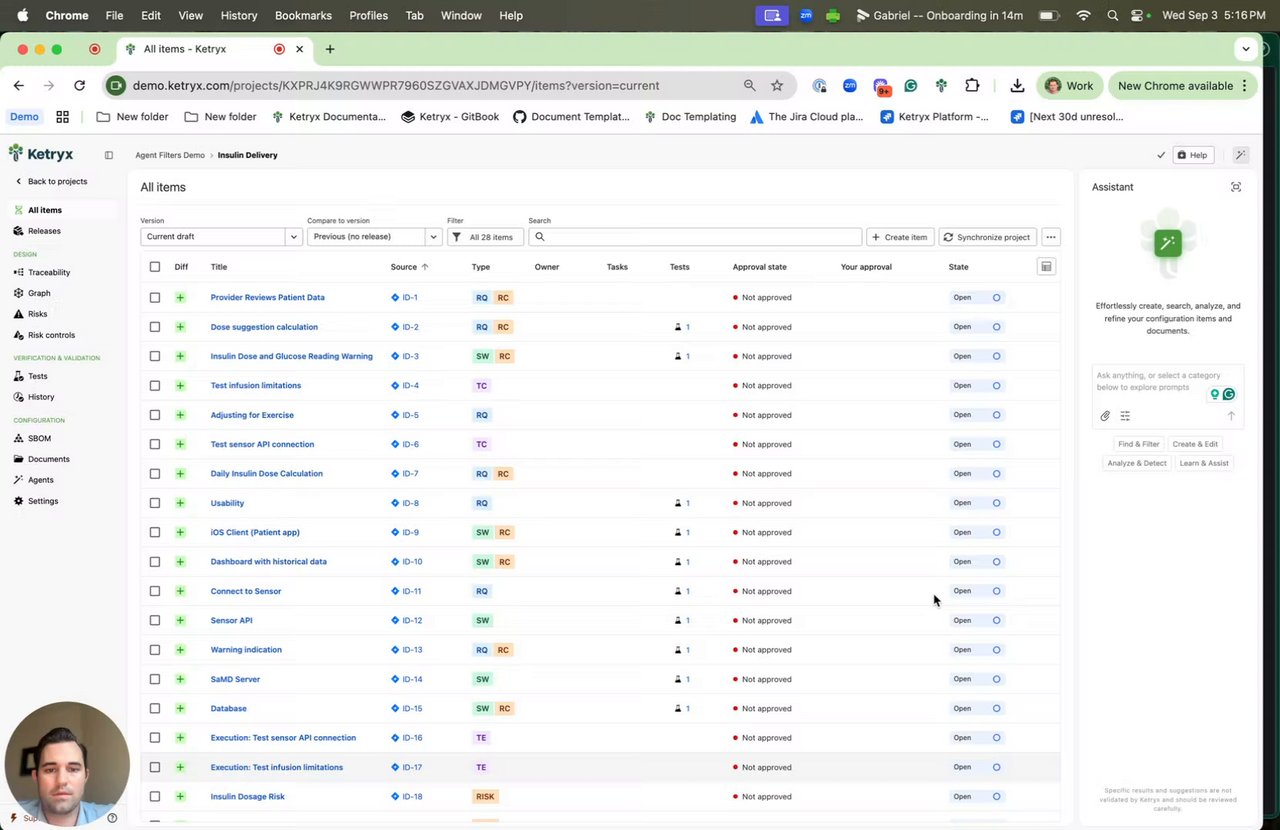Select all items with header checkbox
Viewport: 1280px width, 830px height.
[154, 267]
